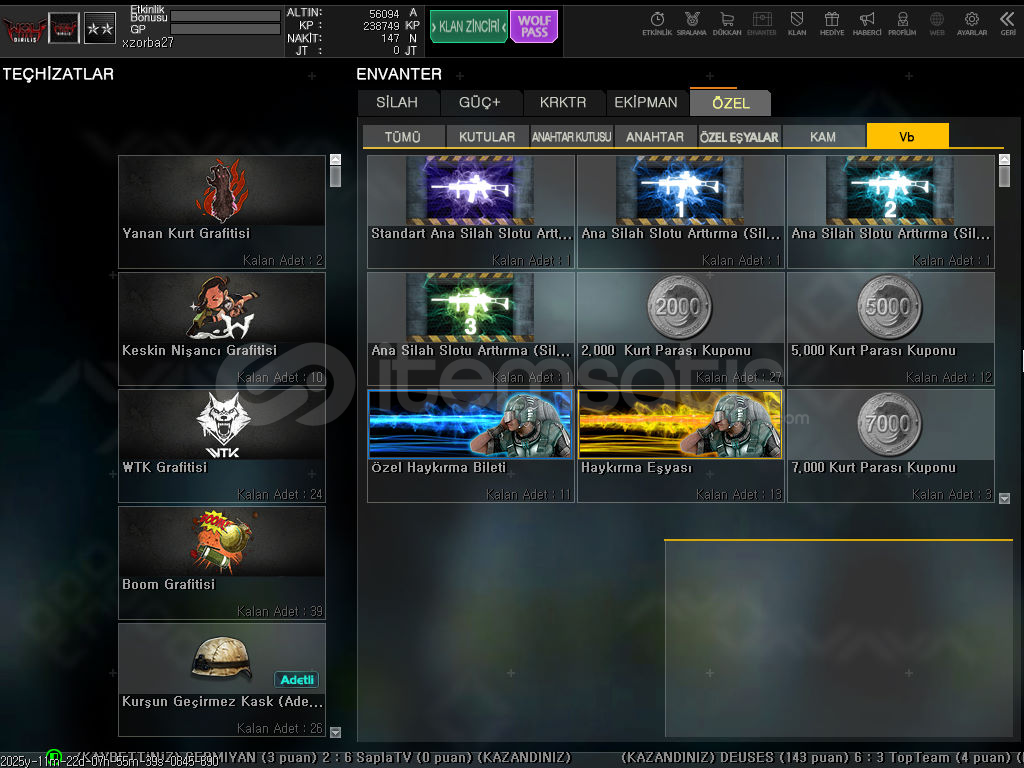The height and width of the screenshot is (768, 1024).
Task: Click the GP progress bar
Action: point(225,29)
